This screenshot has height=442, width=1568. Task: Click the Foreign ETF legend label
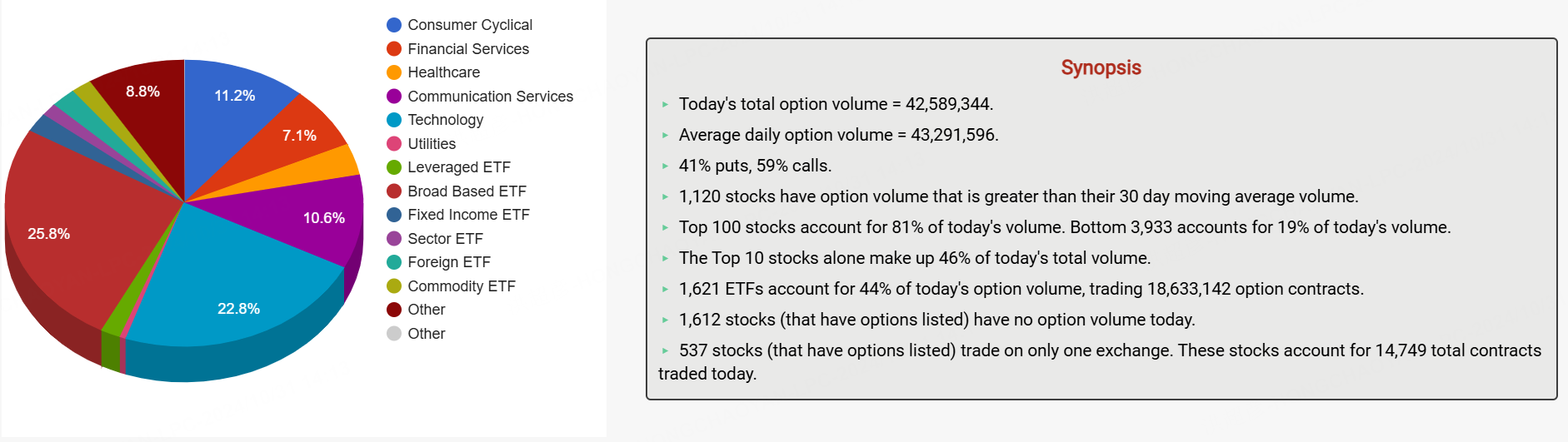(448, 262)
